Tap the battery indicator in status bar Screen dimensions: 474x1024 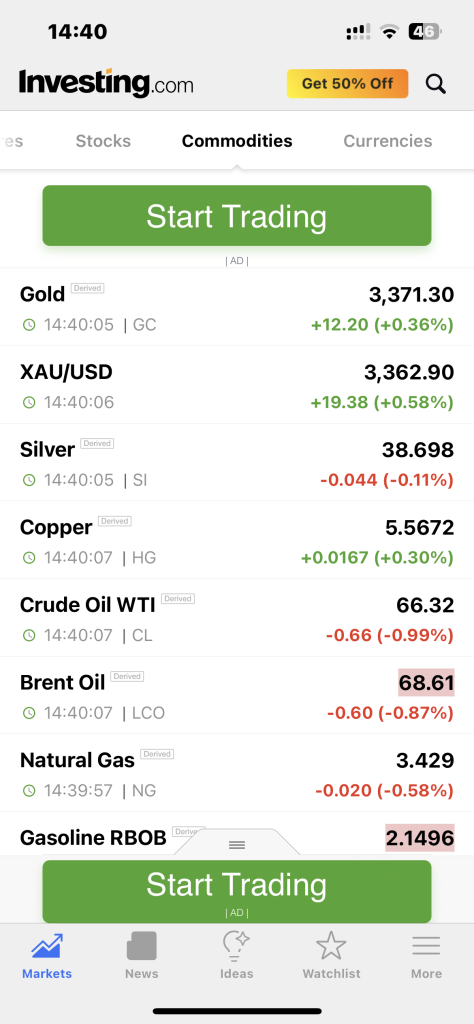pos(425,31)
